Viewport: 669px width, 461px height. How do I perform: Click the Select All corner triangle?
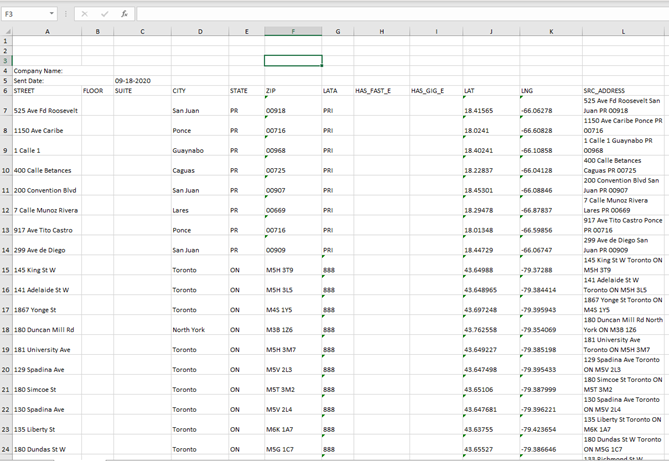(6, 31)
